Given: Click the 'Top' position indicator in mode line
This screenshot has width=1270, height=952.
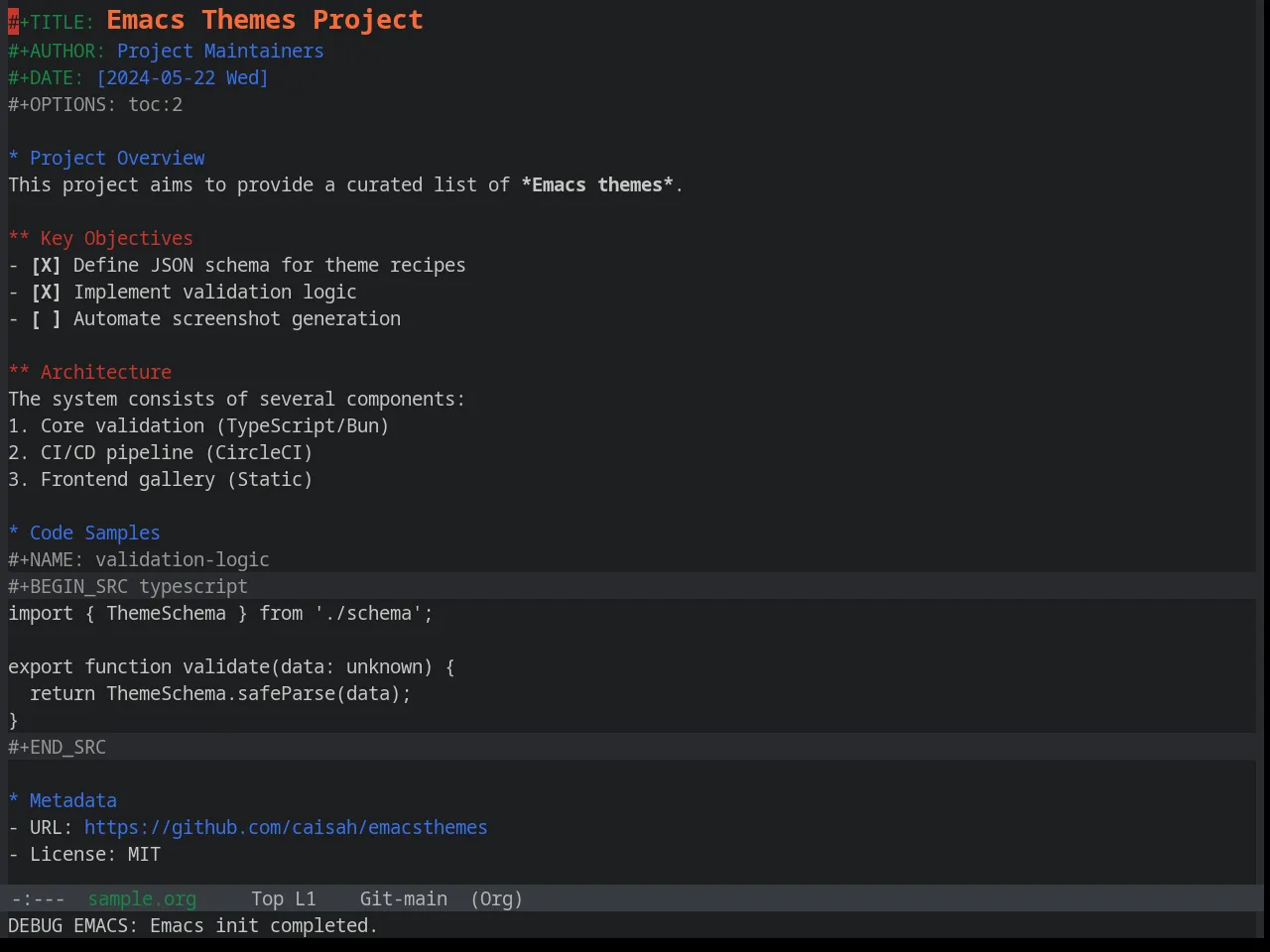Looking at the screenshot, I should pyautogui.click(x=267, y=899).
